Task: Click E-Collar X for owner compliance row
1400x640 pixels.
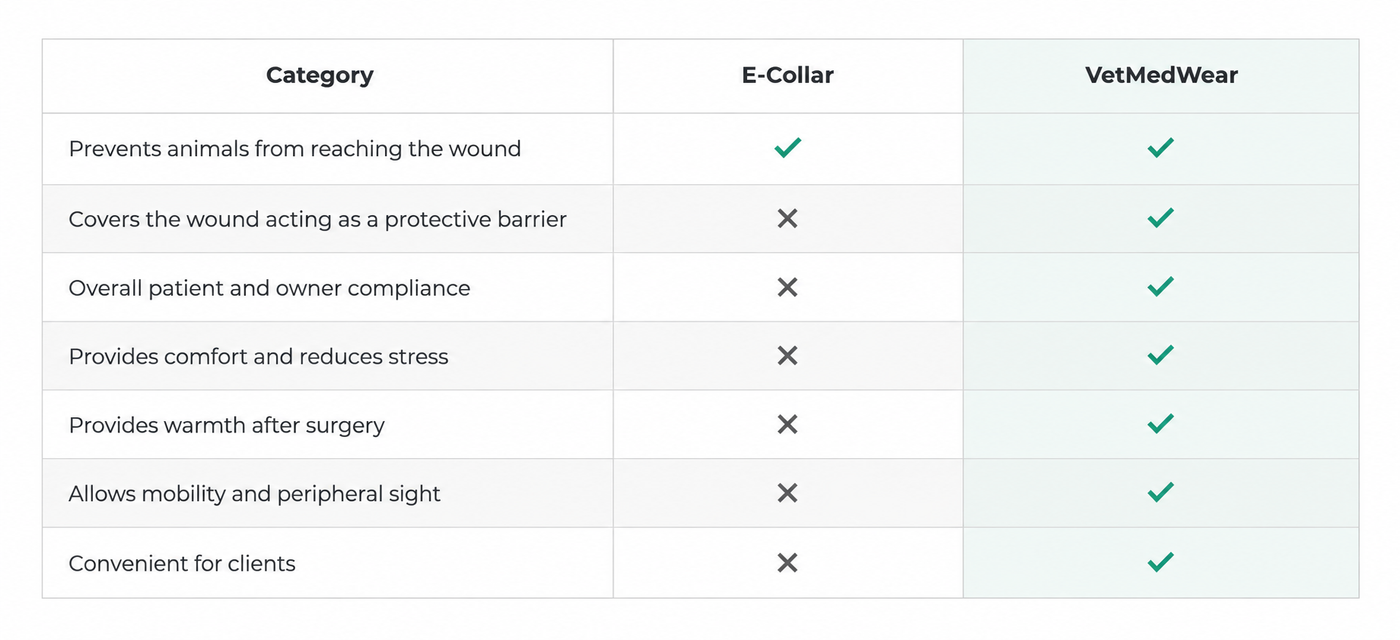Action: click(x=788, y=287)
